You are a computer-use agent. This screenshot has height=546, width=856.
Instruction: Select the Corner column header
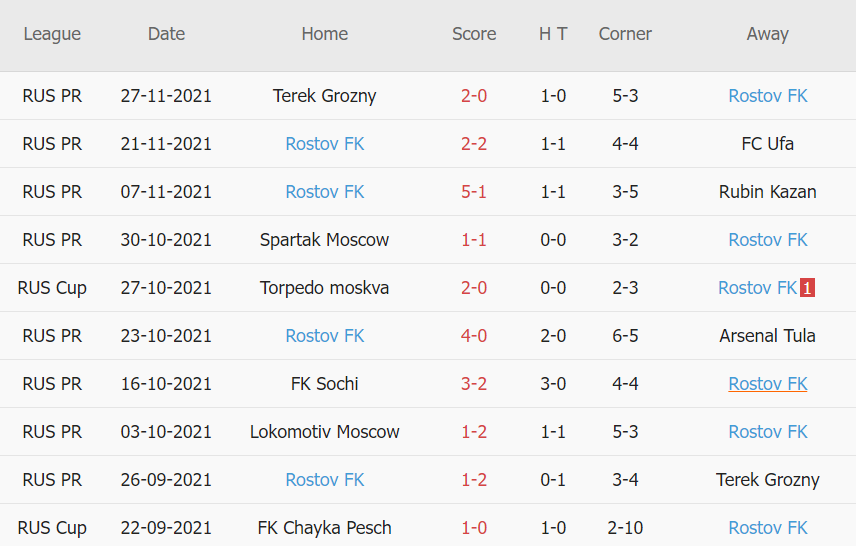tap(625, 34)
